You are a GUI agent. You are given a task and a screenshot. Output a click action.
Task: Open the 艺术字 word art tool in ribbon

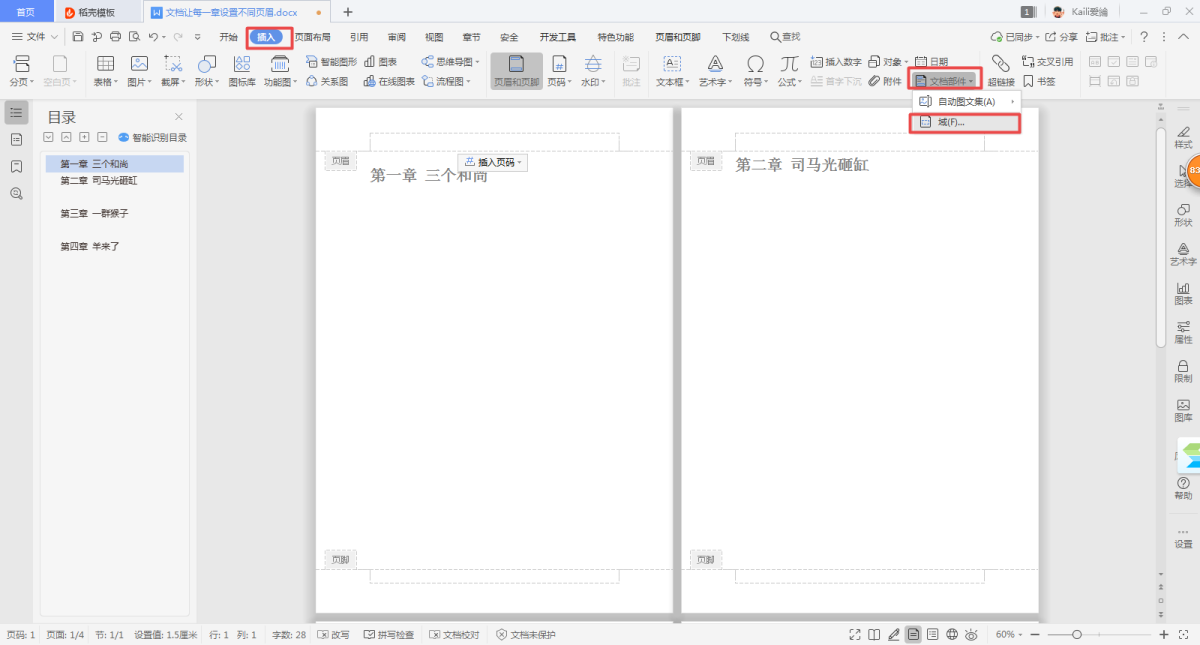[715, 70]
